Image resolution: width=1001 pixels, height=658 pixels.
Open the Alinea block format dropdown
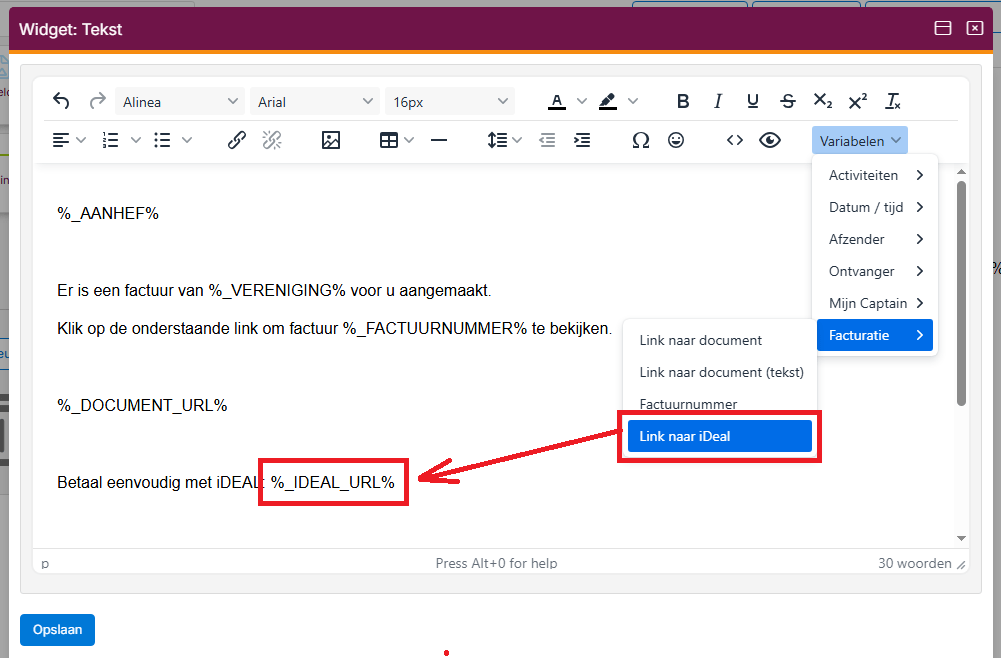click(180, 101)
